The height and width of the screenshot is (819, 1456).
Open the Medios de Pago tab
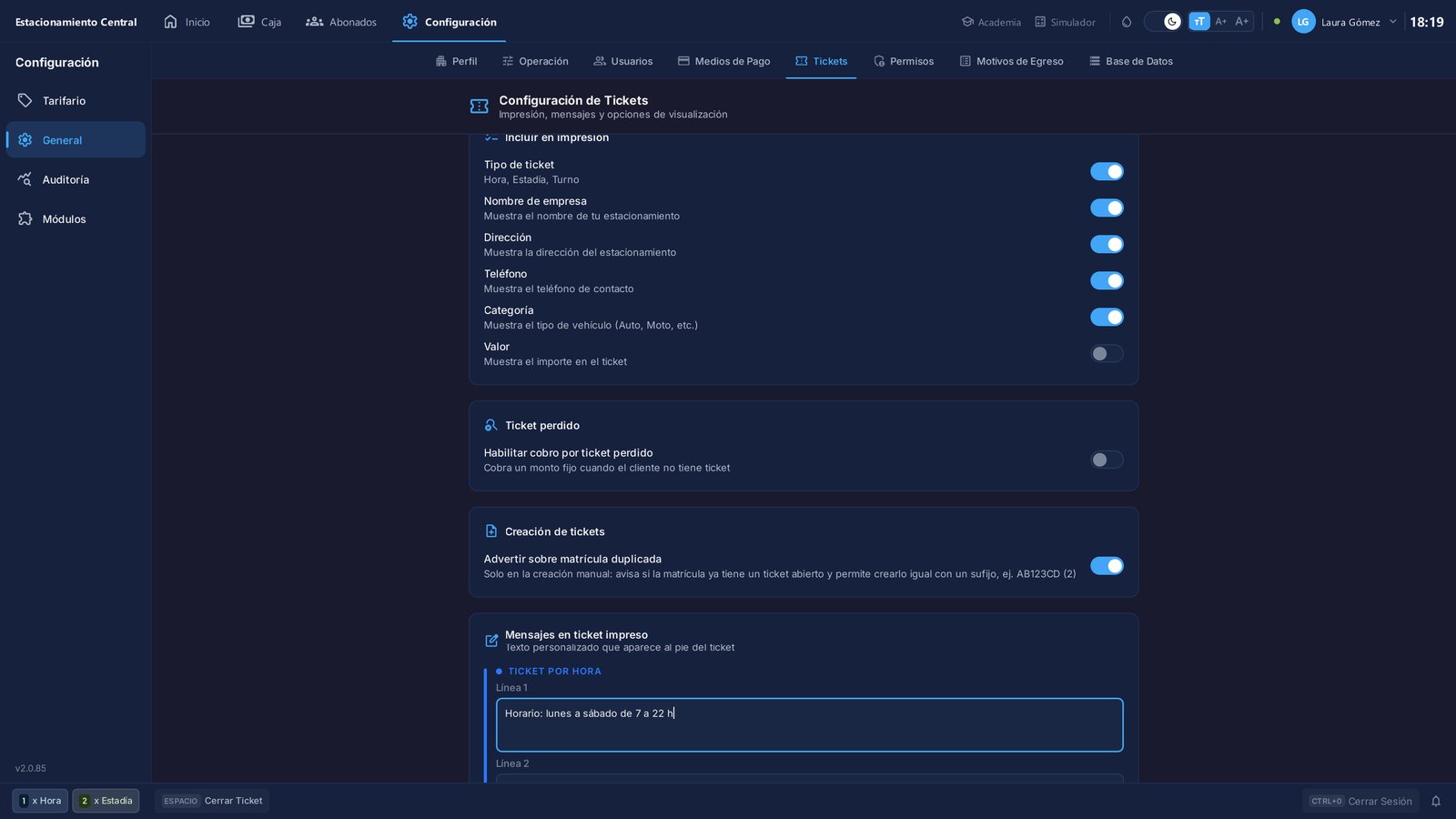point(724,61)
